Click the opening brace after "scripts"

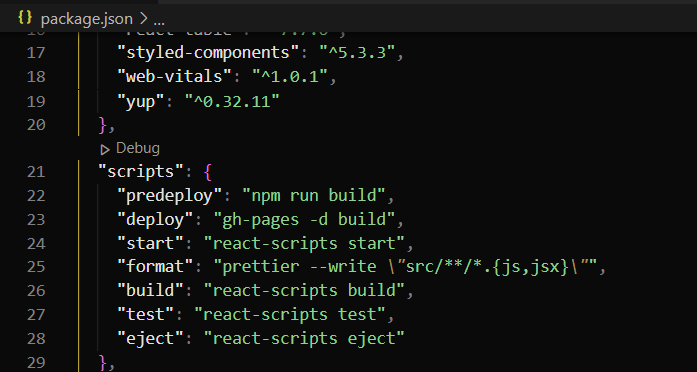[x=208, y=172]
